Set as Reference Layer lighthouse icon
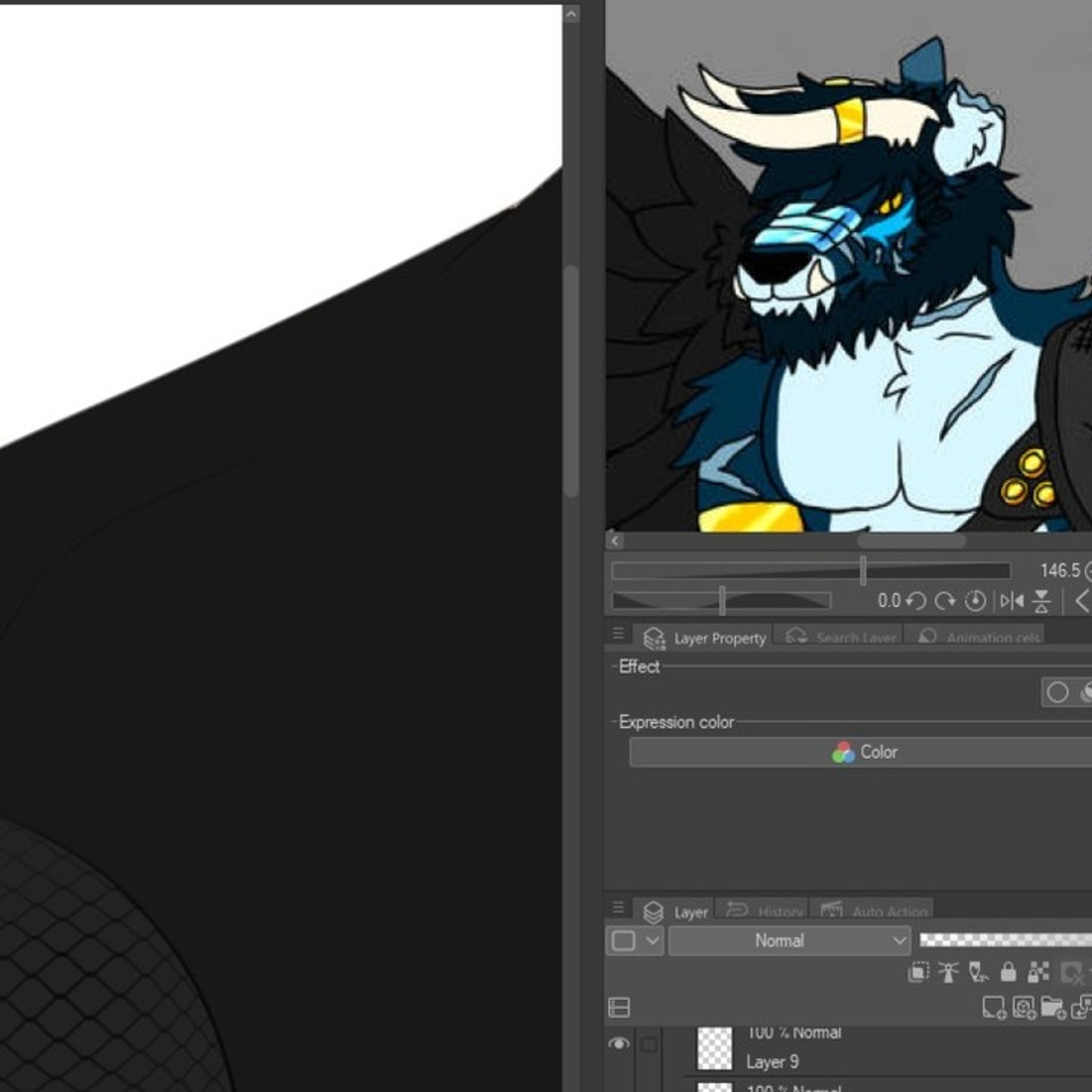Screen dimensions: 1092x1092 [x=948, y=972]
